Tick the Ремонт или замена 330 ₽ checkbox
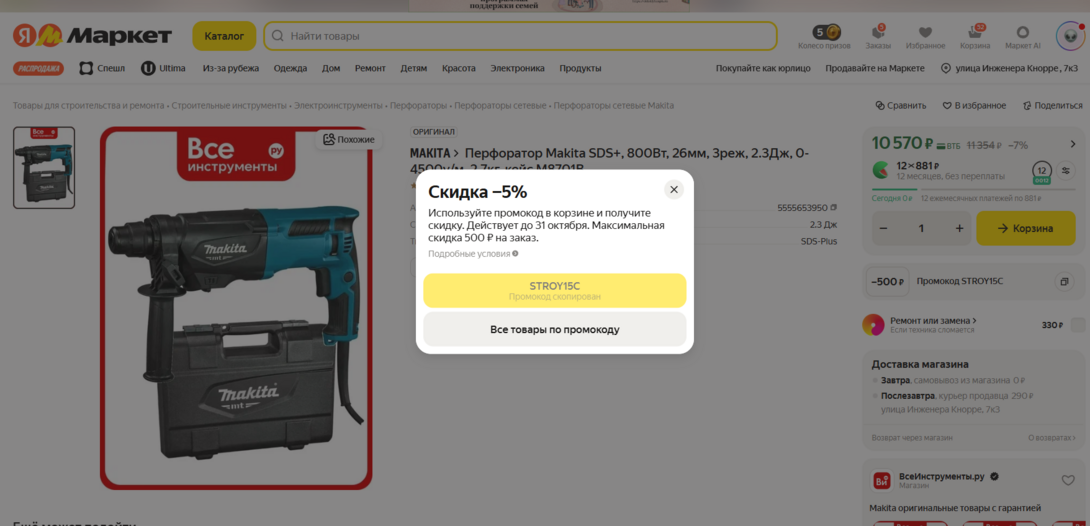This screenshot has height=526, width=1090. [1077, 324]
